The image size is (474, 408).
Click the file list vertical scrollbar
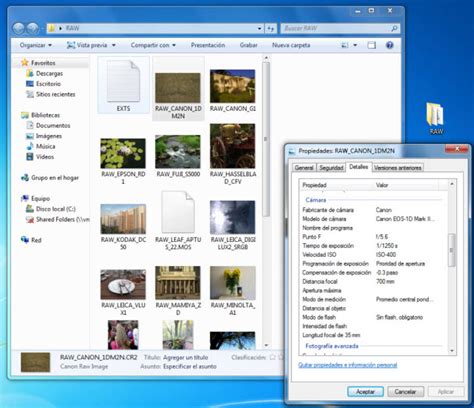point(266,202)
